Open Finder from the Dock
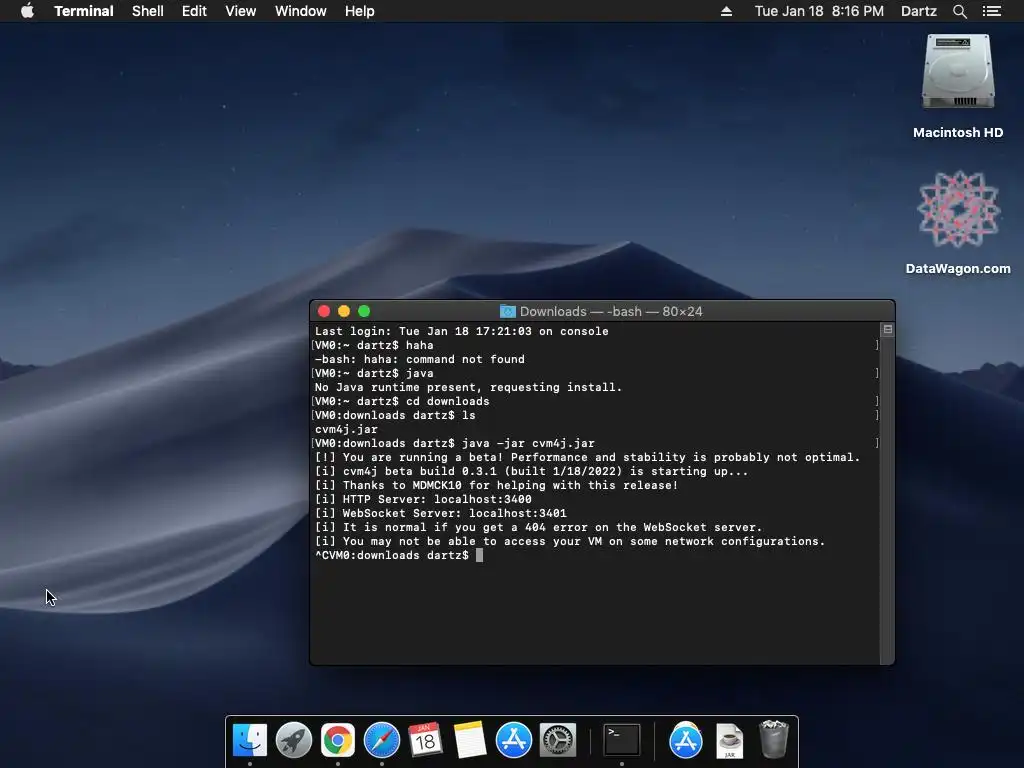Image resolution: width=1024 pixels, height=768 pixels. pos(249,740)
